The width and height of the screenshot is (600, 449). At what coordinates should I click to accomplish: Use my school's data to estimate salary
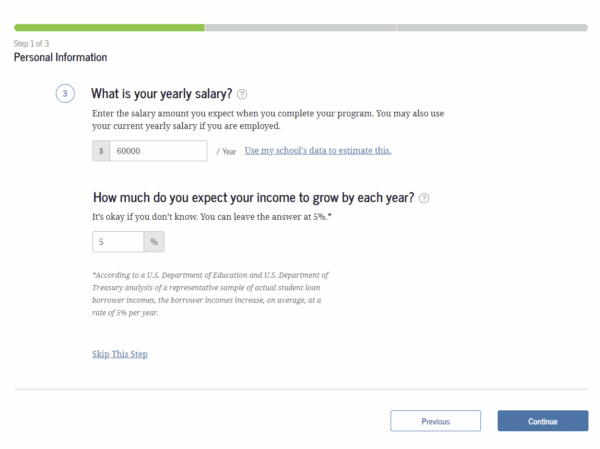(x=318, y=151)
